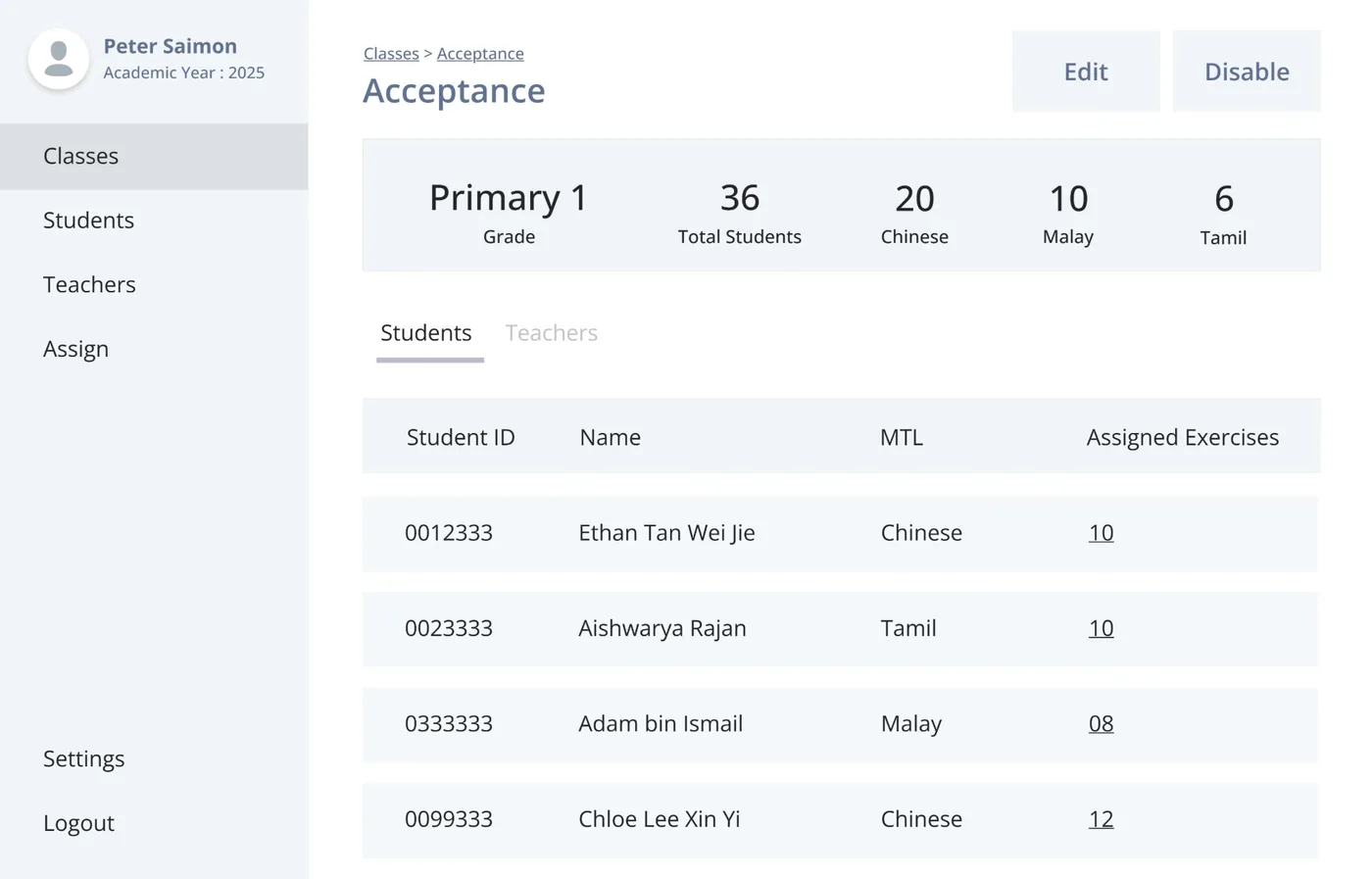Click the 6 Tamil statistic
This screenshot has height=879, width=1372.
tap(1223, 213)
